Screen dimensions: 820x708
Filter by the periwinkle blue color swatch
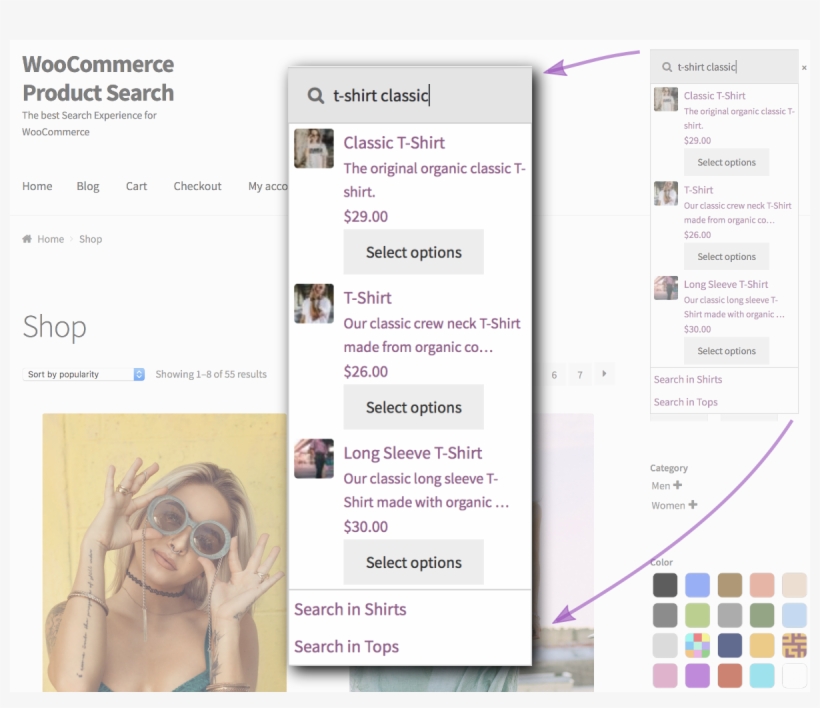click(x=698, y=585)
